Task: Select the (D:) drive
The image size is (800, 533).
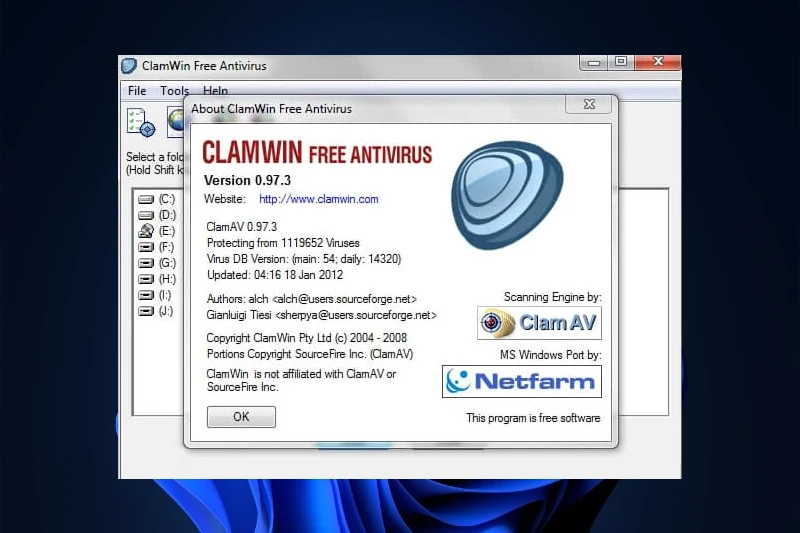Action: click(x=157, y=215)
